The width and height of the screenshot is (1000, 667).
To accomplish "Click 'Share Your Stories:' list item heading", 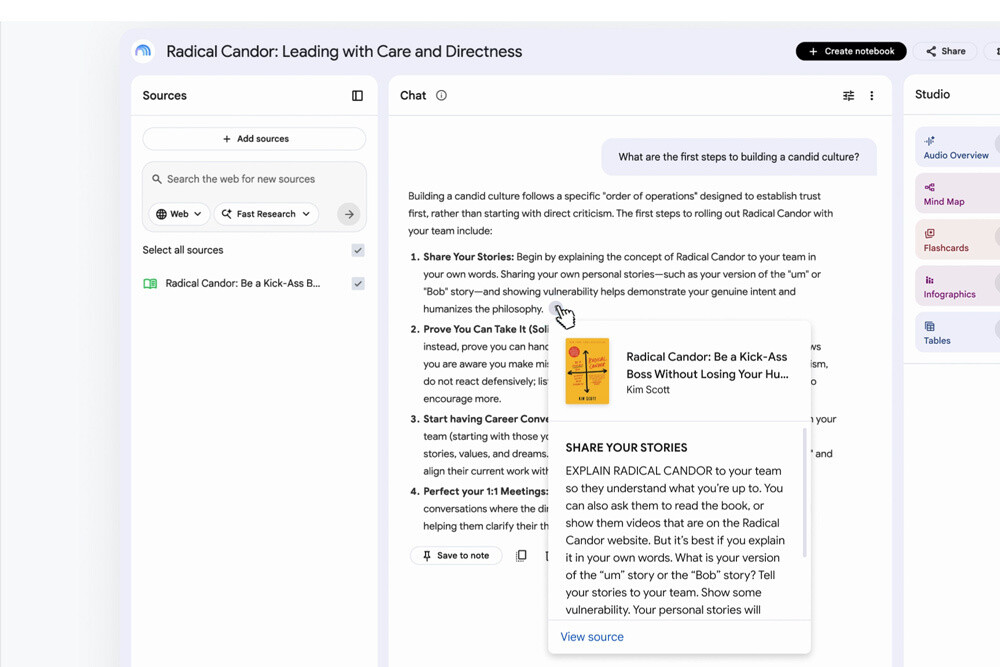I will [468, 256].
